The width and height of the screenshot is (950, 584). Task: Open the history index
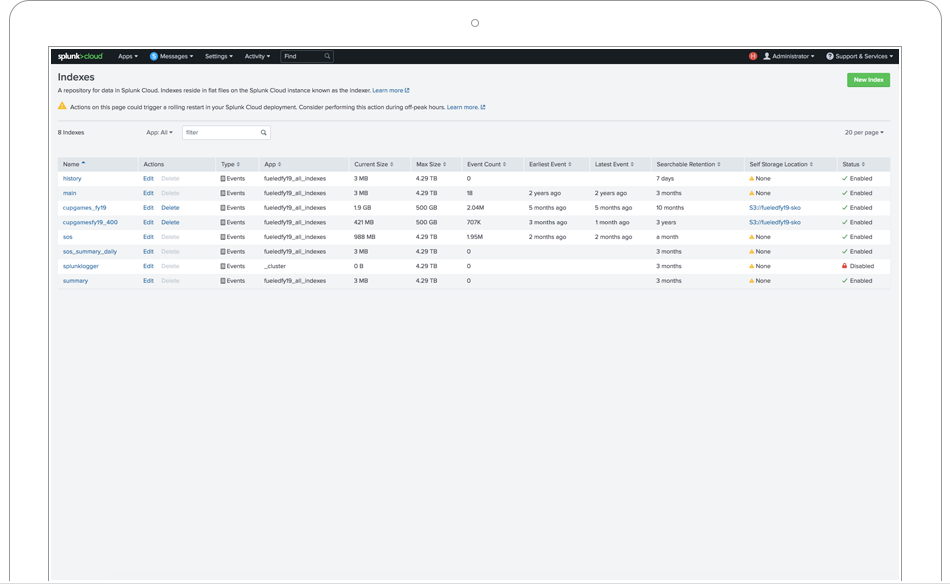72,179
